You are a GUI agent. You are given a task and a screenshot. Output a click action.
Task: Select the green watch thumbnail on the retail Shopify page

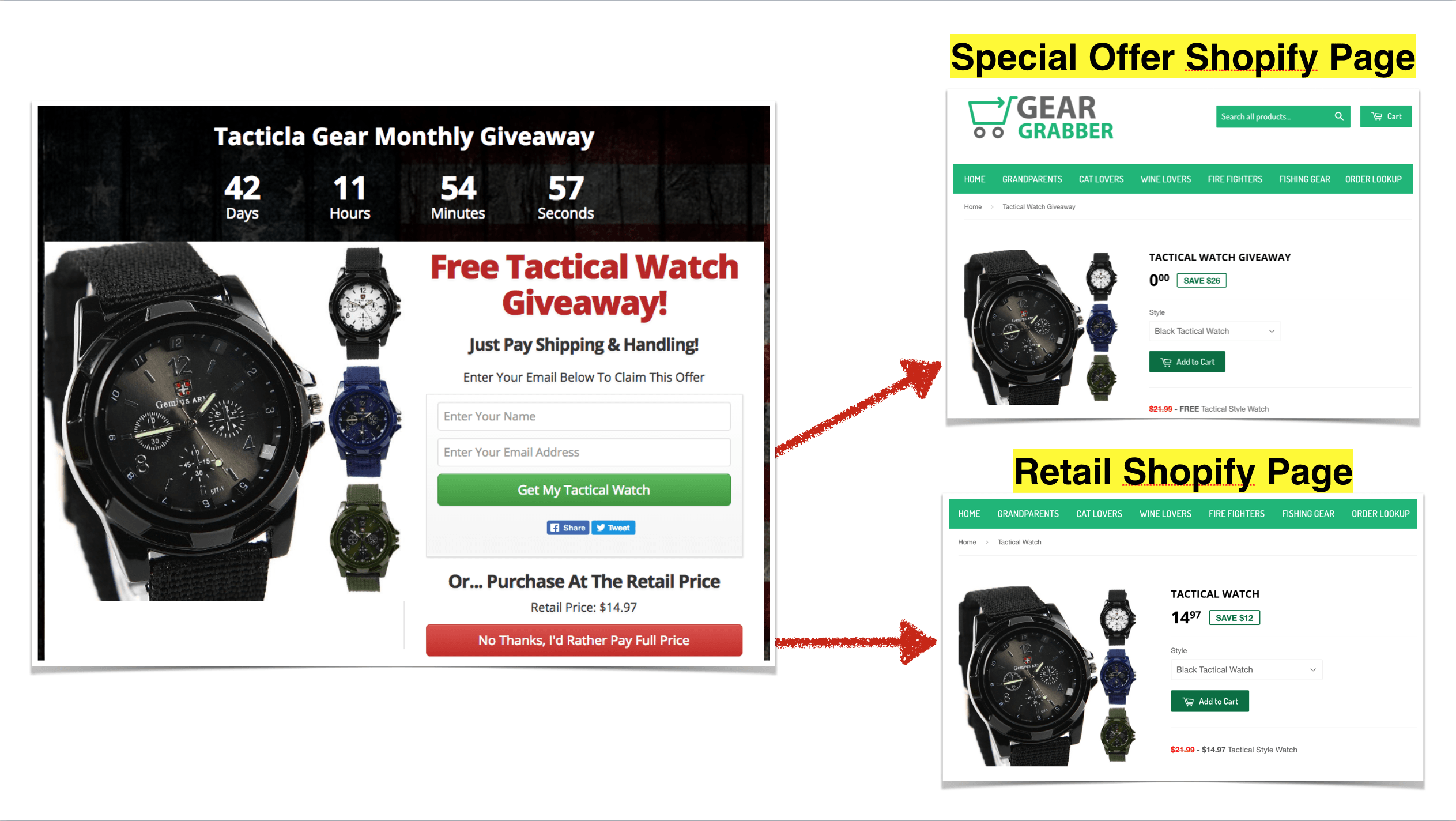[1118, 735]
